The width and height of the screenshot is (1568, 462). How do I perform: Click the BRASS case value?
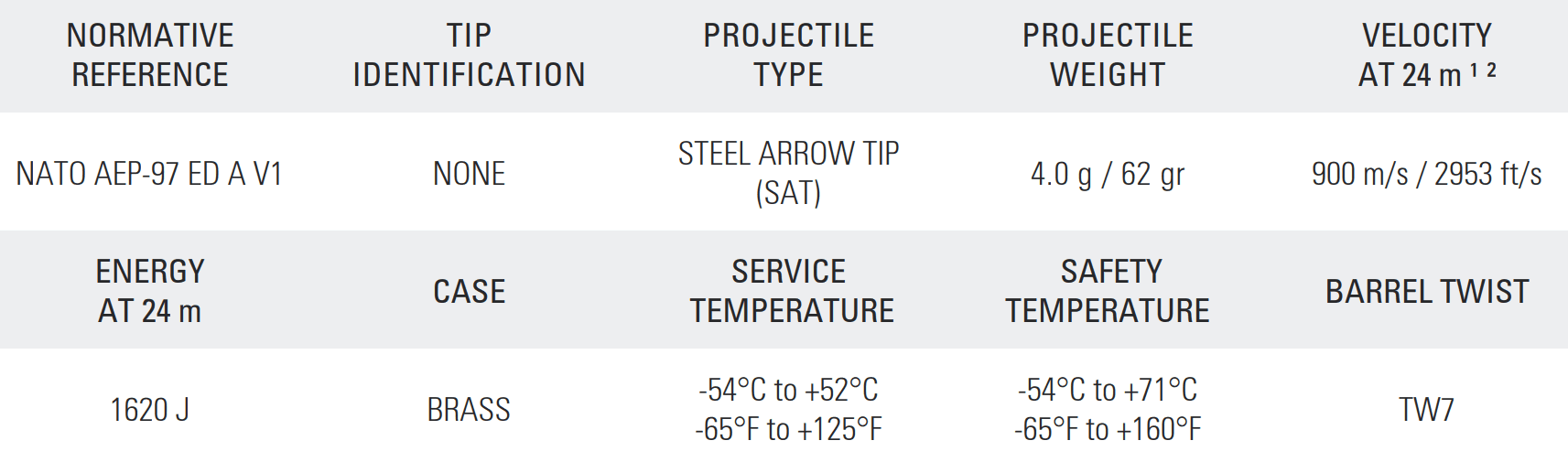[x=469, y=409]
